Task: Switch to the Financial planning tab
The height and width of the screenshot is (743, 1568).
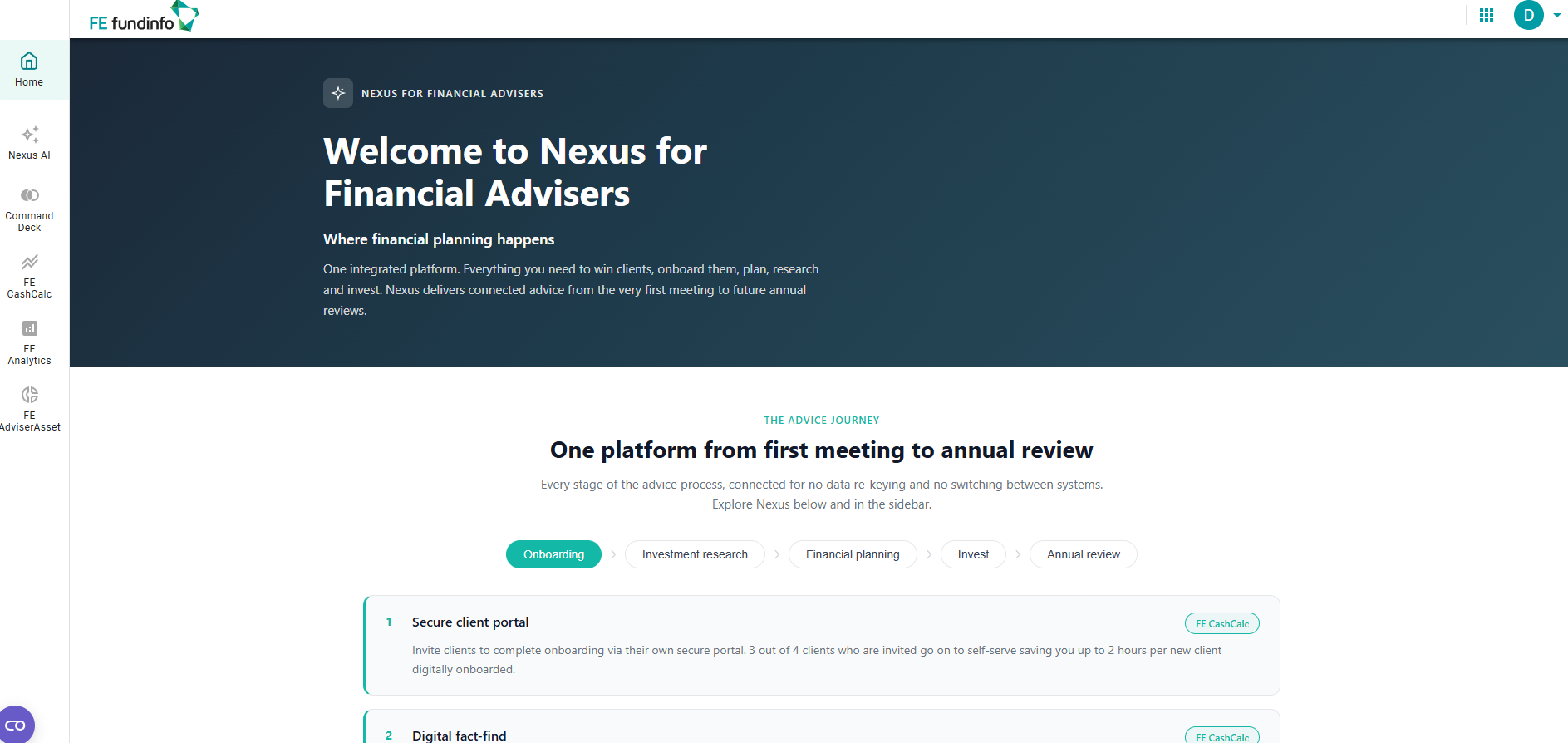Action: tap(853, 554)
